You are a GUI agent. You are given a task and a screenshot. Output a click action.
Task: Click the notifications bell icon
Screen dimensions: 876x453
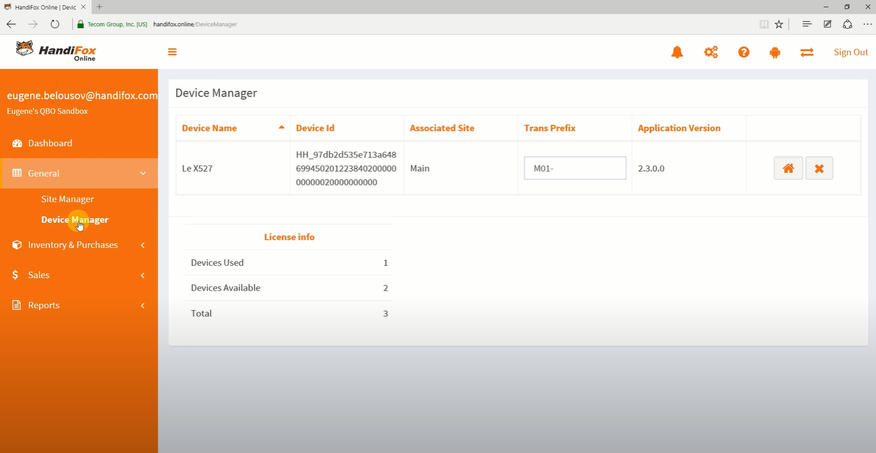coord(677,52)
